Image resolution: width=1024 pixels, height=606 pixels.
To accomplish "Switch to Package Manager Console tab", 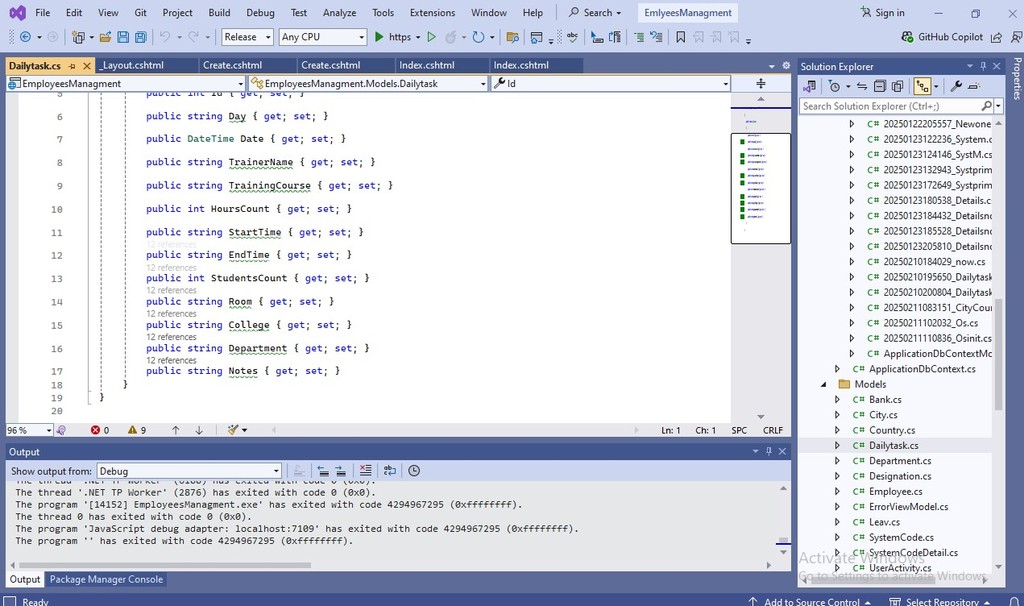I will (106, 579).
